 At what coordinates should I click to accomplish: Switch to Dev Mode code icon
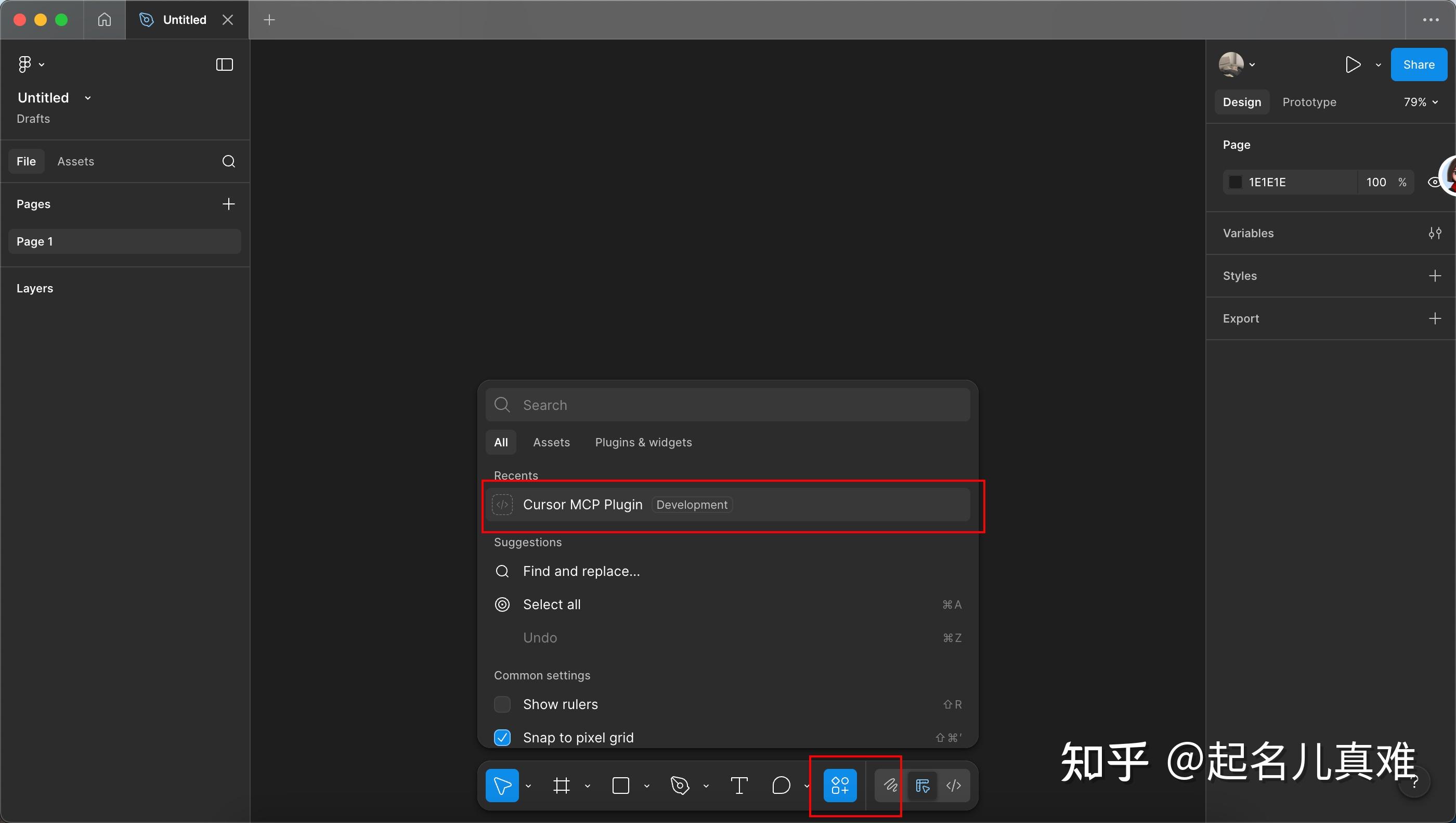954,786
